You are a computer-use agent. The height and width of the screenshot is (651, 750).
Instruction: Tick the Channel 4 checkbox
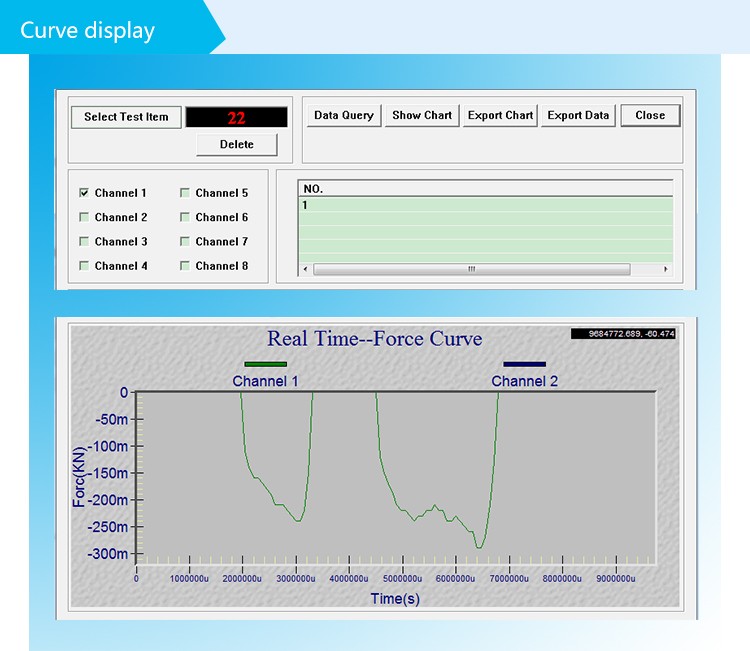pos(84,266)
